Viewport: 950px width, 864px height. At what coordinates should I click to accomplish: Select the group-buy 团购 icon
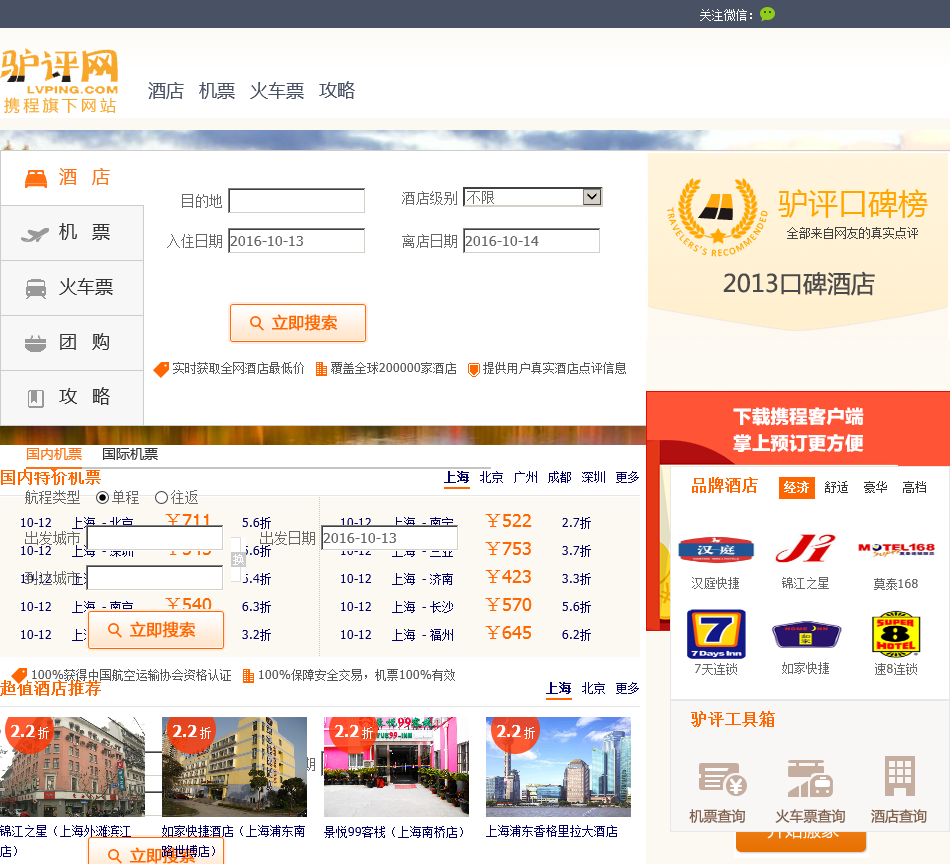pyautogui.click(x=35, y=344)
